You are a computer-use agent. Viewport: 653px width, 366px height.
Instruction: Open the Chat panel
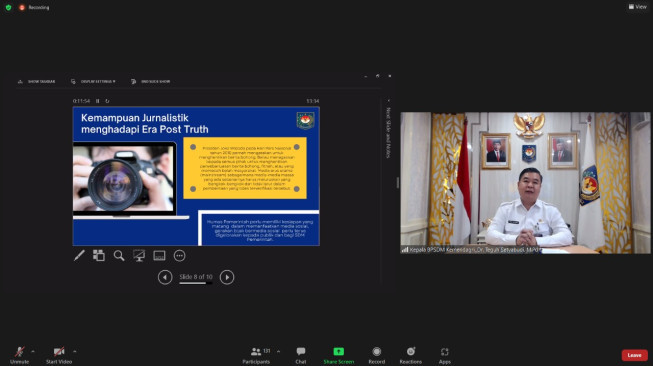(x=301, y=355)
